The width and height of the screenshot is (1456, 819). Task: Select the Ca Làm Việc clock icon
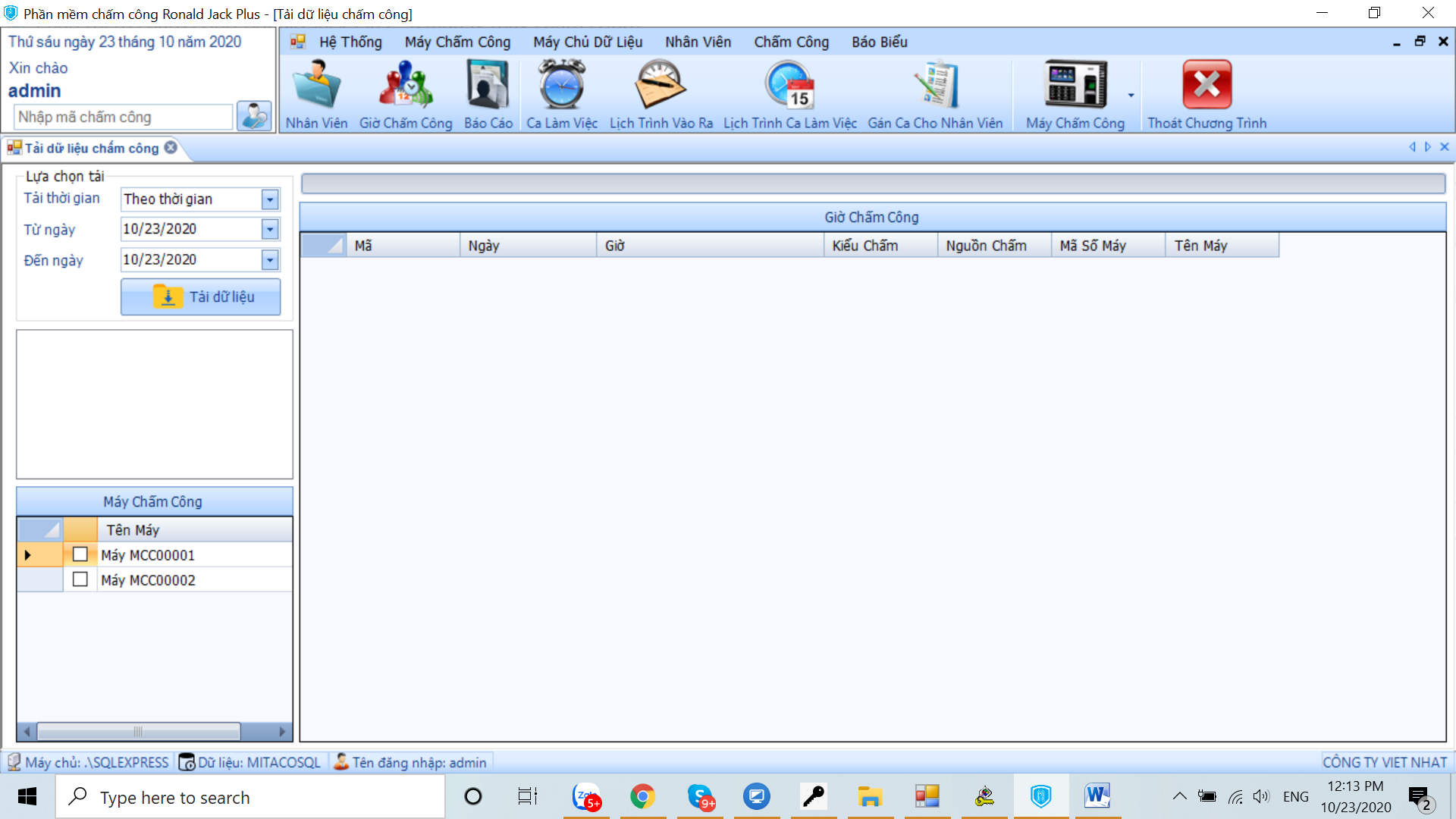click(x=562, y=86)
